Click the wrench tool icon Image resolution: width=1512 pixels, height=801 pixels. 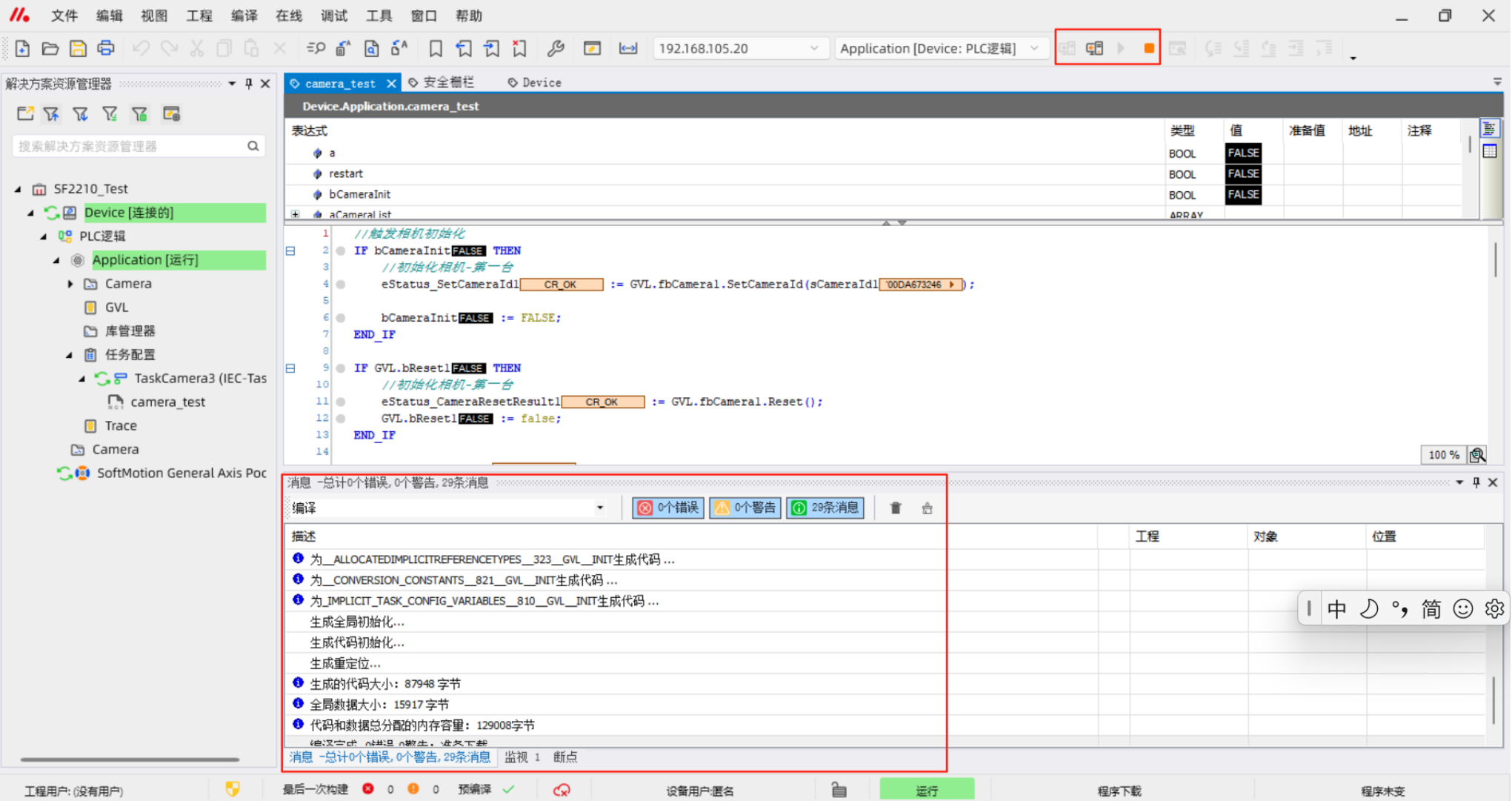pos(555,48)
